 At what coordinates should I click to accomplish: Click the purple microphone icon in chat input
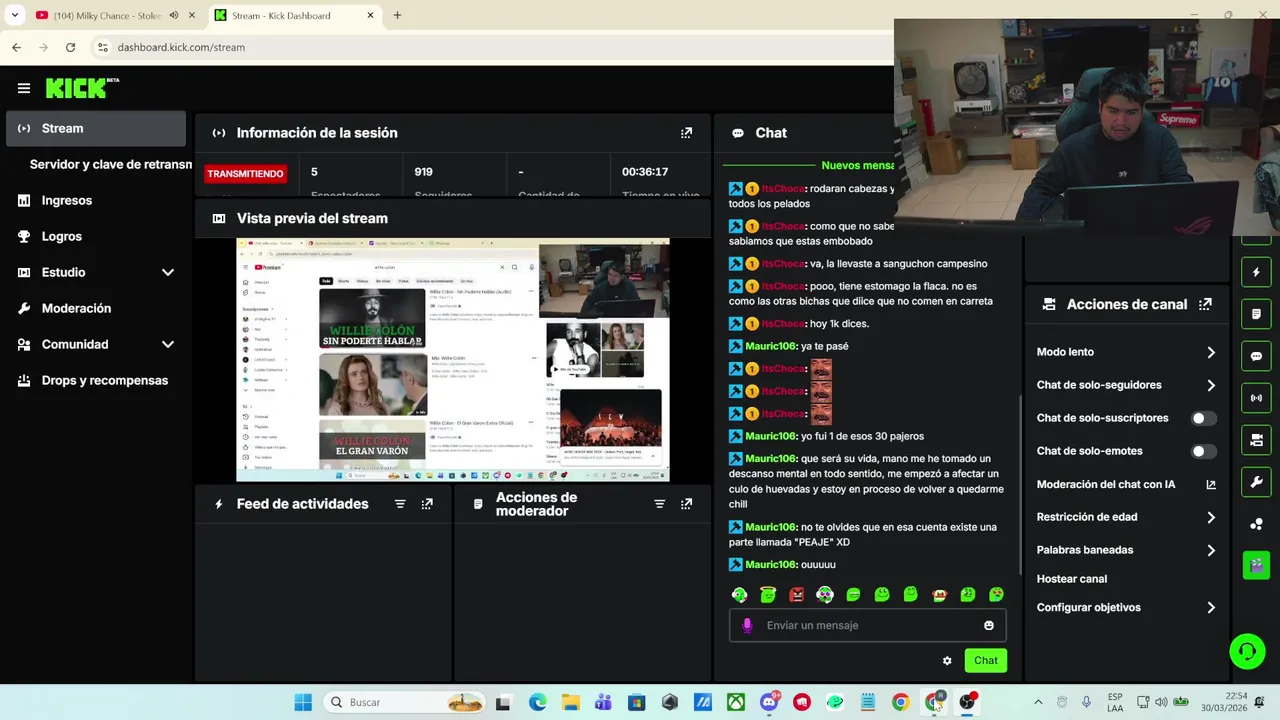click(x=746, y=625)
